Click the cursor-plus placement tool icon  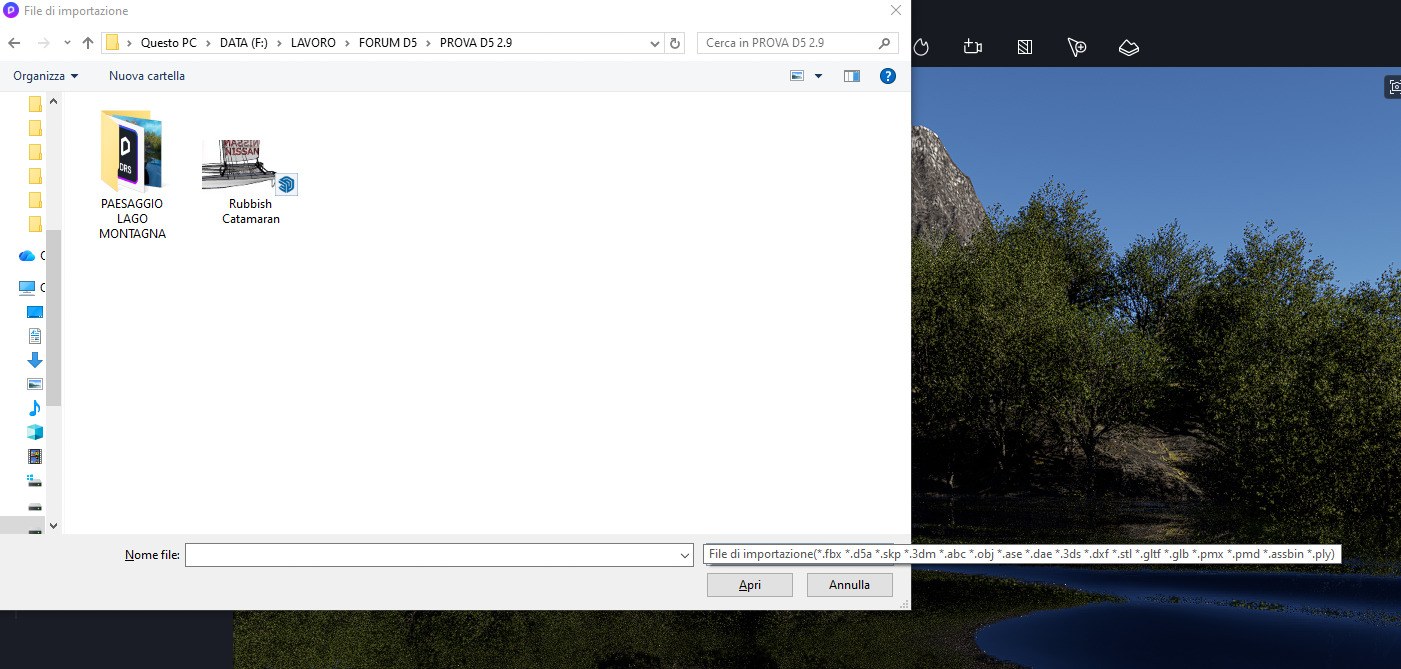click(x=1076, y=47)
